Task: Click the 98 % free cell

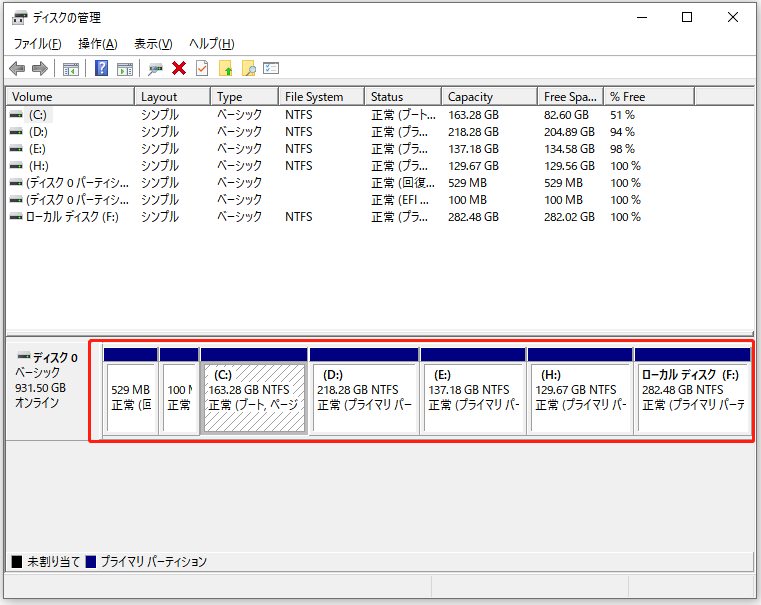Action: 622,149
